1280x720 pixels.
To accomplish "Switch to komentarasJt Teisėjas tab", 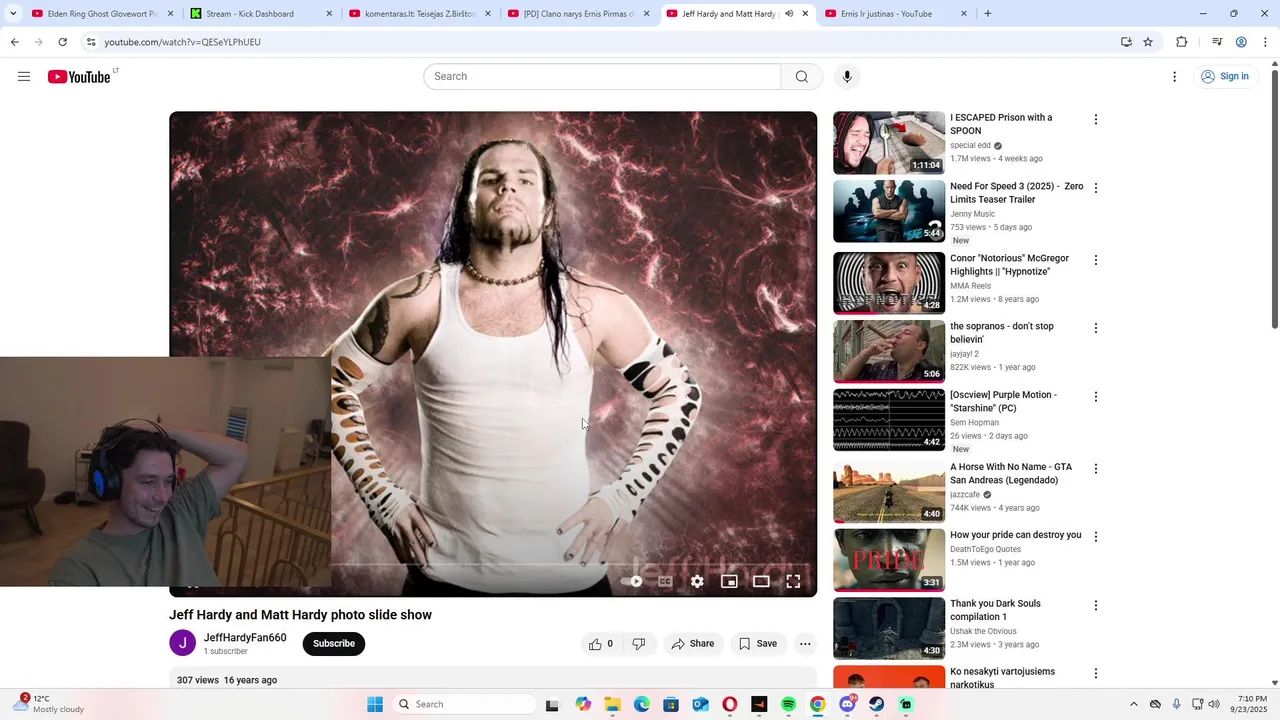I will [x=420, y=14].
